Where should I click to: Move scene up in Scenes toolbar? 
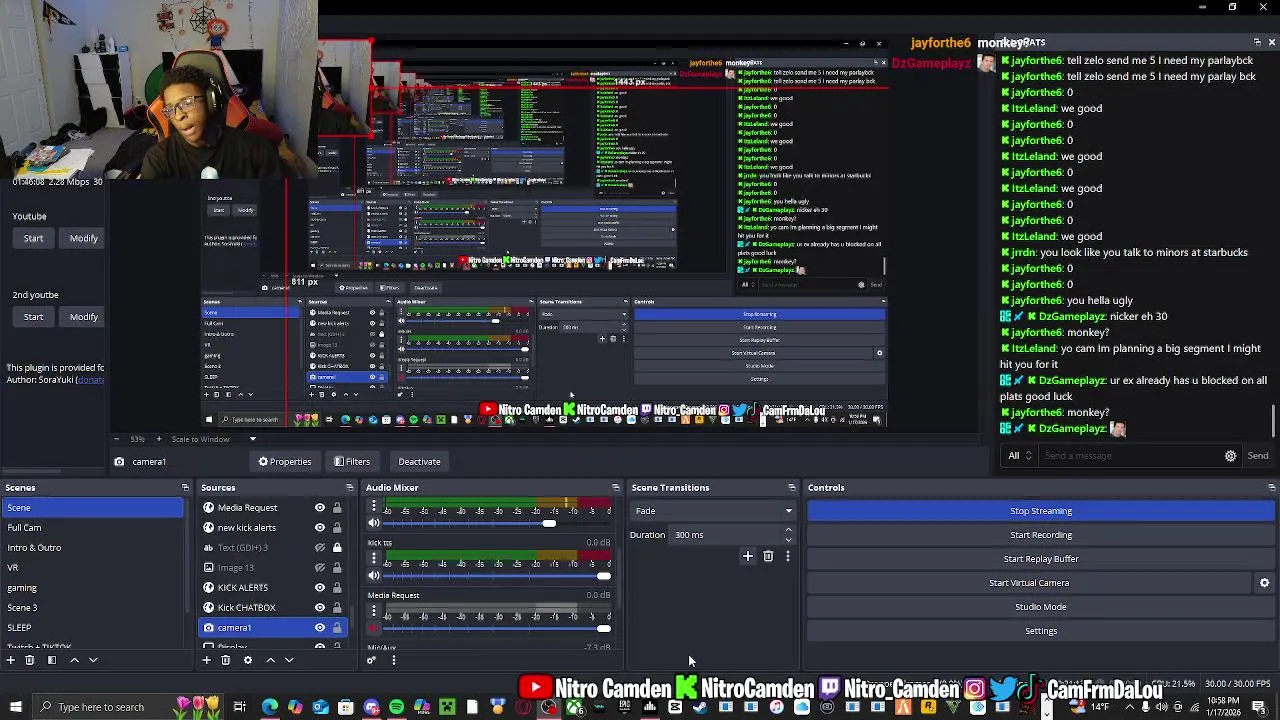[74, 660]
